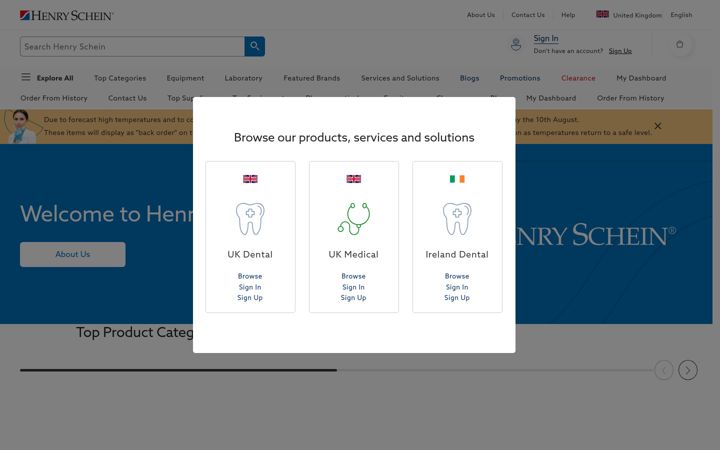Open the red Clearance menu item
This screenshot has width=720, height=450.
578,78
